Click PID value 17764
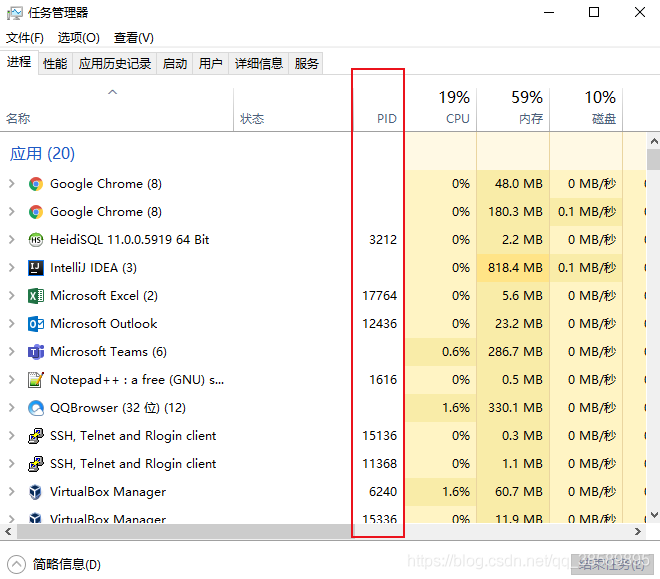Image resolution: width=660 pixels, height=579 pixels. pyautogui.click(x=379, y=296)
